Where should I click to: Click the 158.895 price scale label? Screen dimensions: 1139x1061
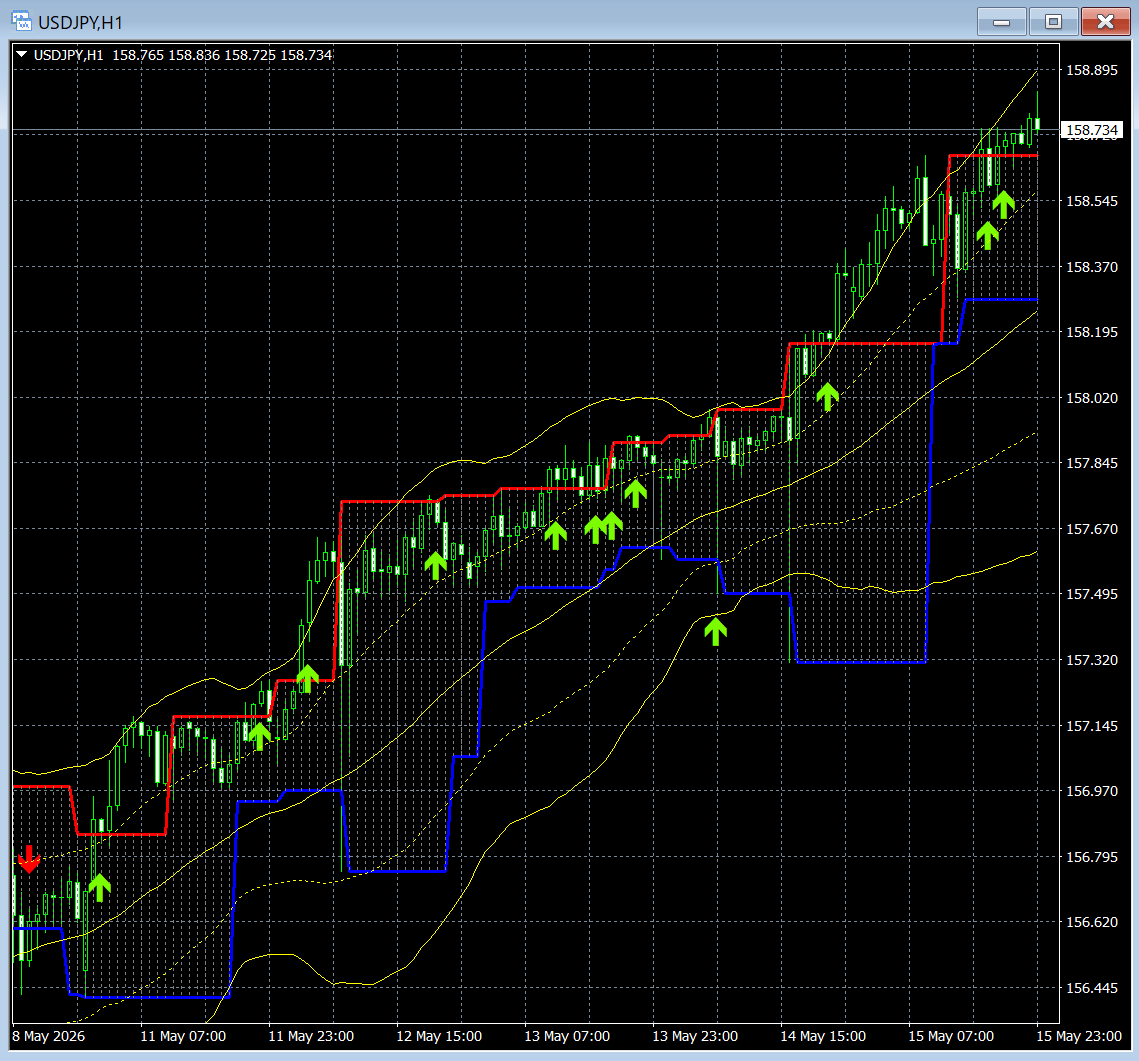click(1092, 70)
